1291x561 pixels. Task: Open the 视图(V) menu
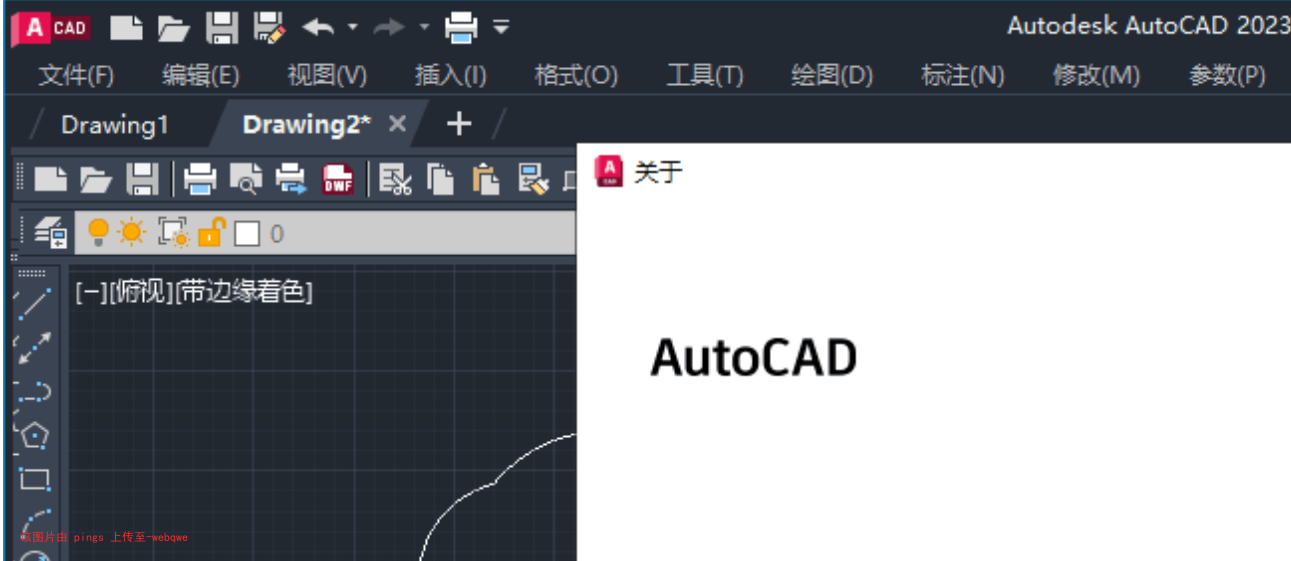tap(327, 75)
